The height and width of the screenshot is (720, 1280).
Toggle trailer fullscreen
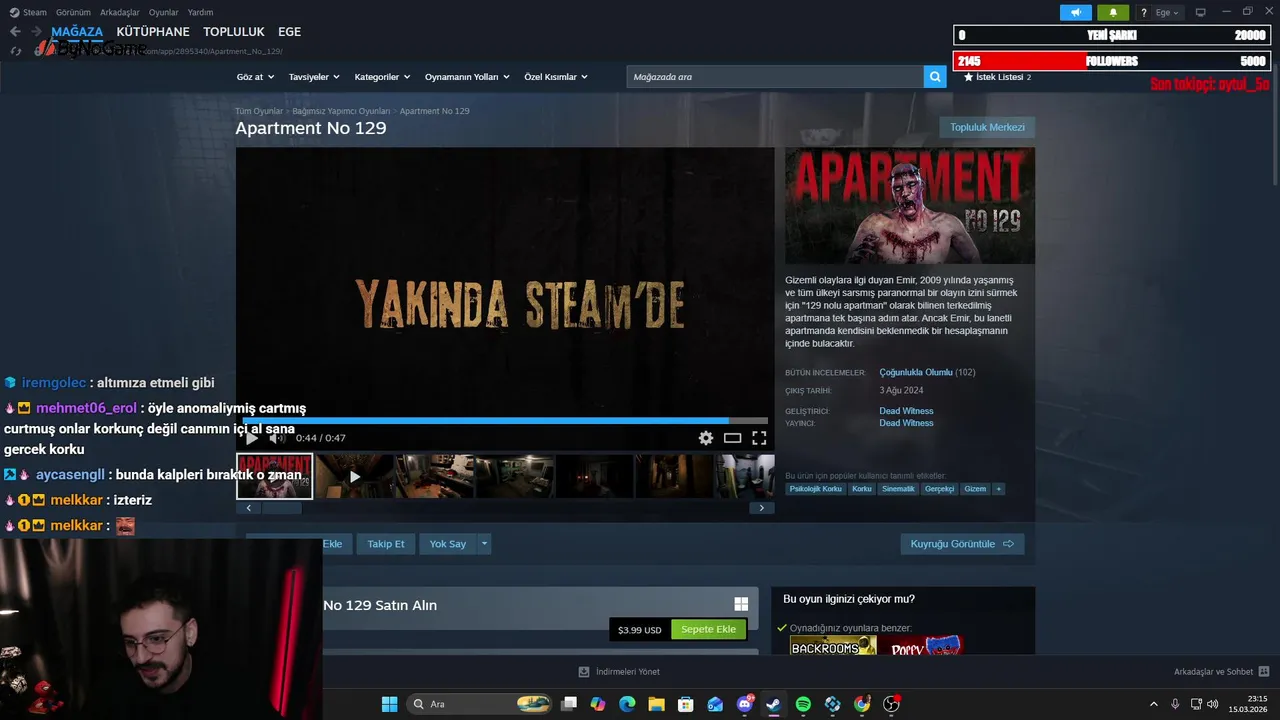[759, 438]
